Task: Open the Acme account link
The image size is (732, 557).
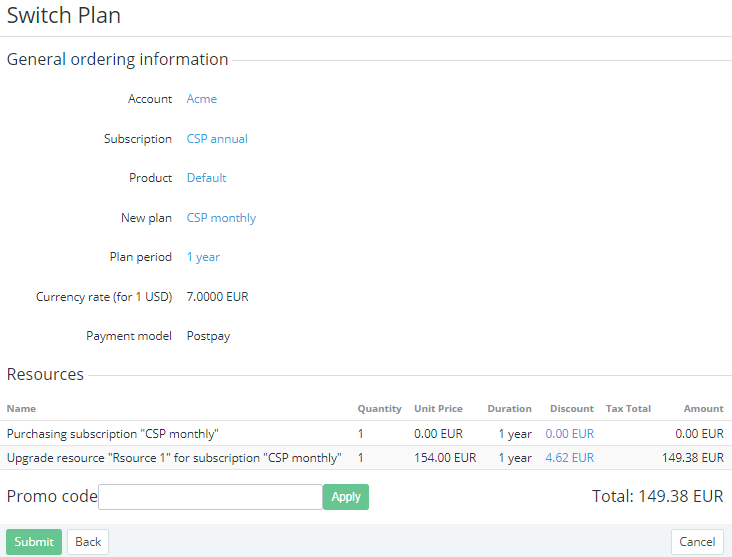Action: click(x=201, y=99)
